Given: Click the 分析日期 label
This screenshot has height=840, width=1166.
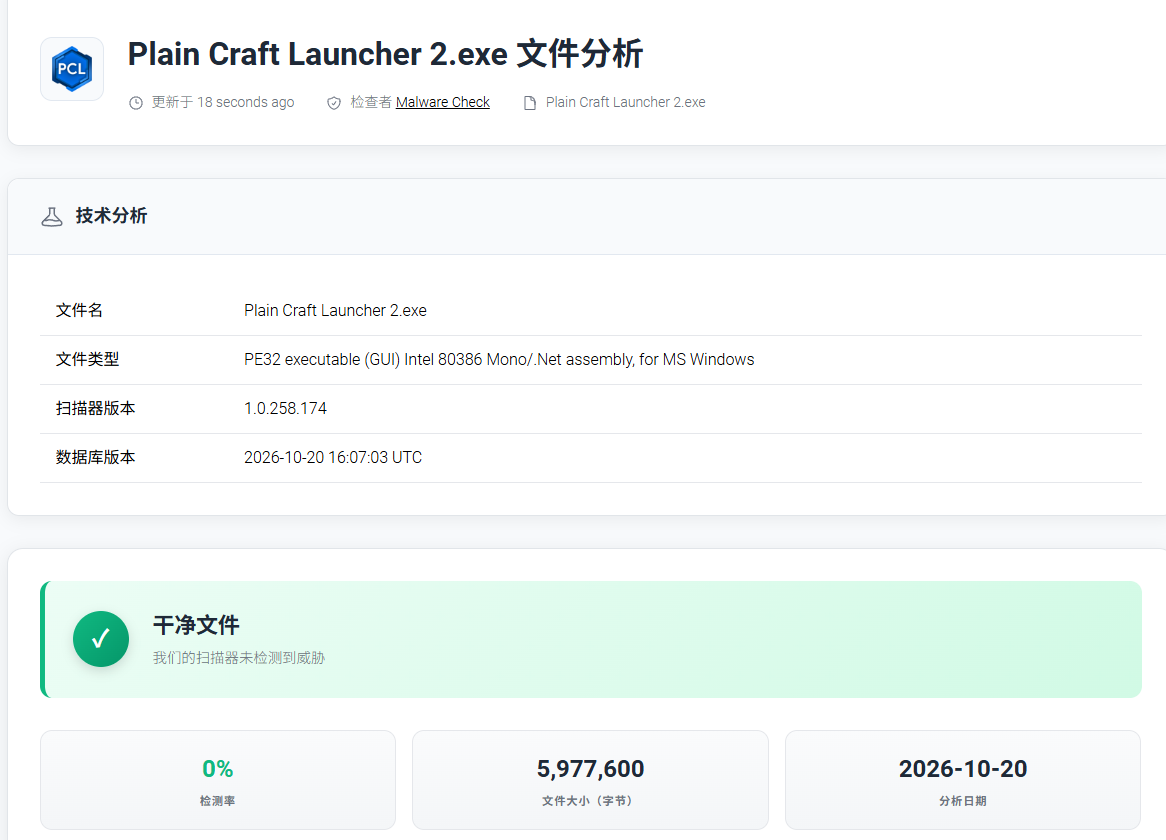Looking at the screenshot, I should [x=963, y=801].
